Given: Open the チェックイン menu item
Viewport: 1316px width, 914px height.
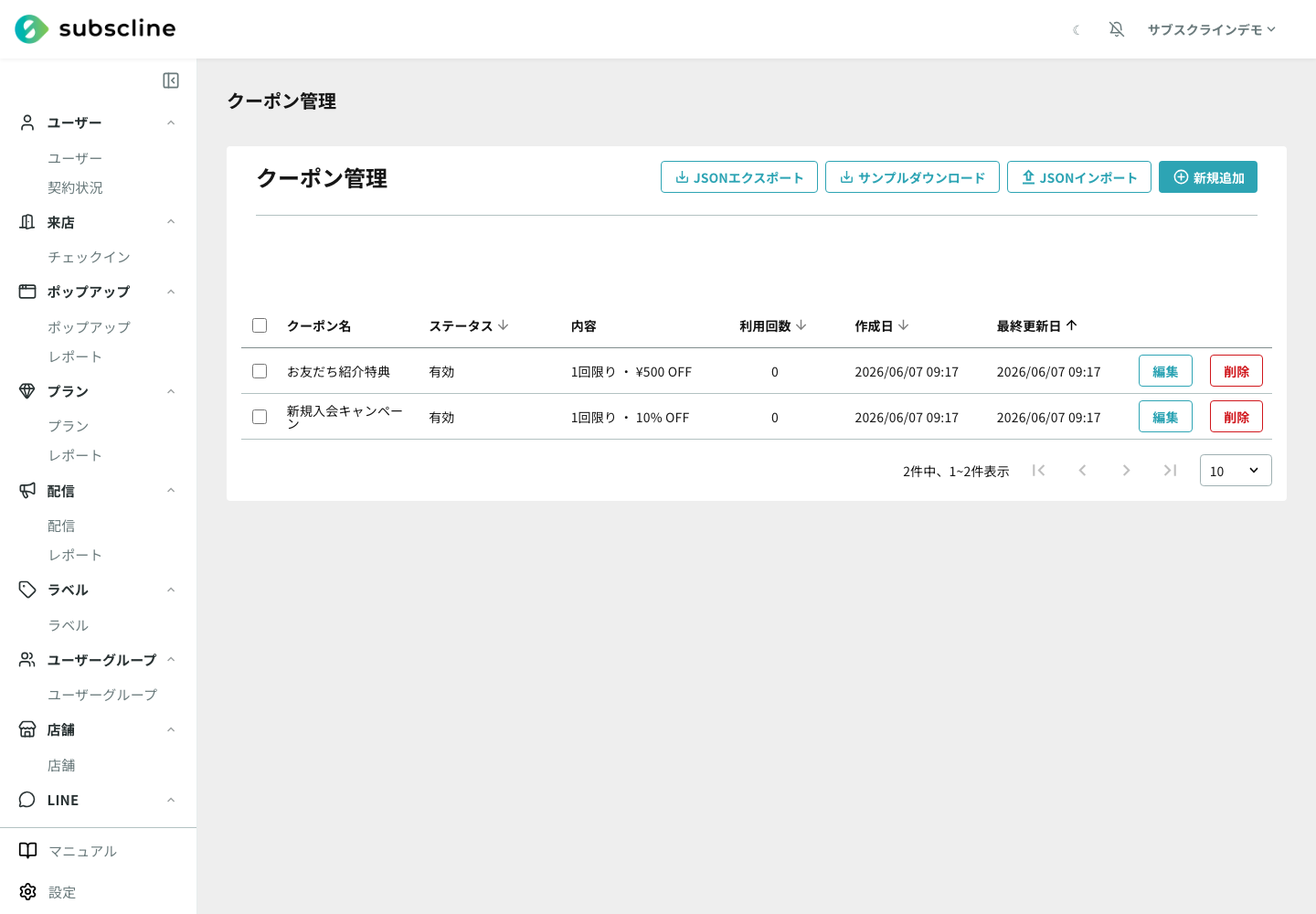Looking at the screenshot, I should pyautogui.click(x=89, y=257).
